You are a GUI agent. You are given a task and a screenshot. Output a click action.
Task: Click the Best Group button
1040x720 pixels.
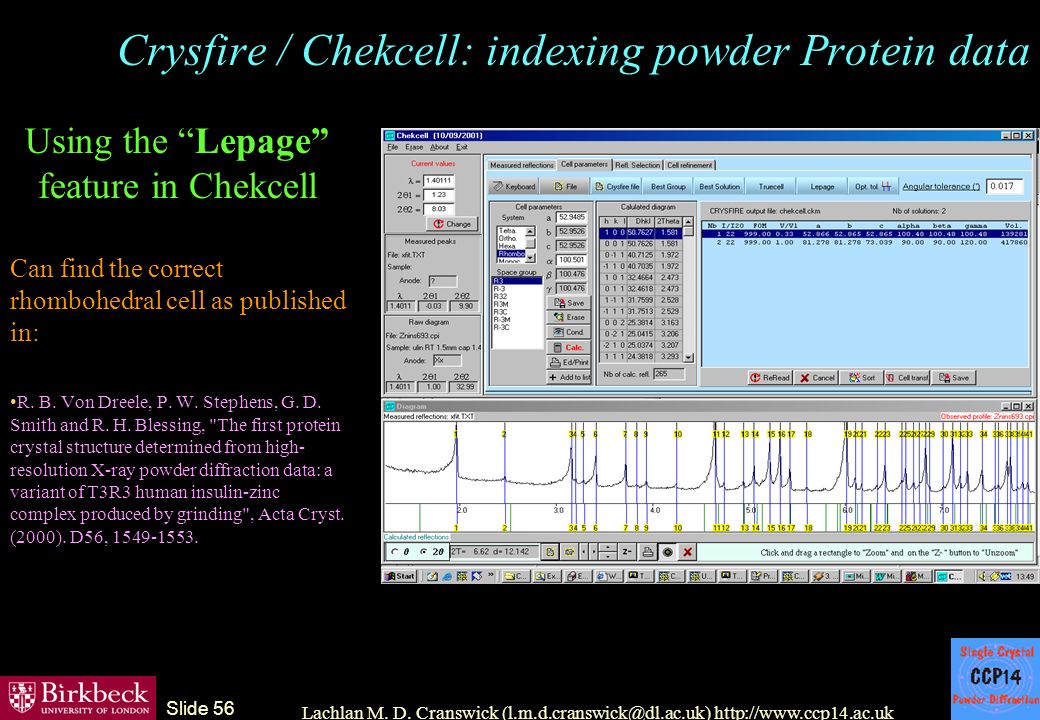coord(668,187)
